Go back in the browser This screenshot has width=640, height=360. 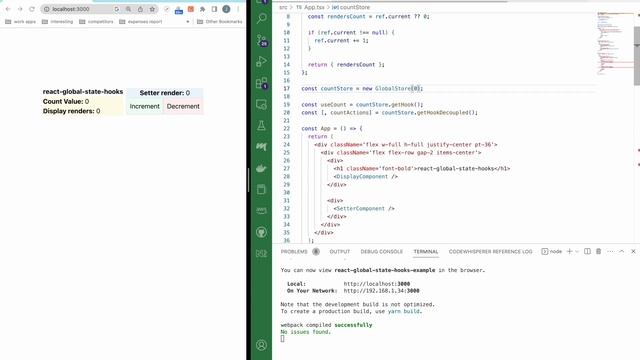(8, 9)
